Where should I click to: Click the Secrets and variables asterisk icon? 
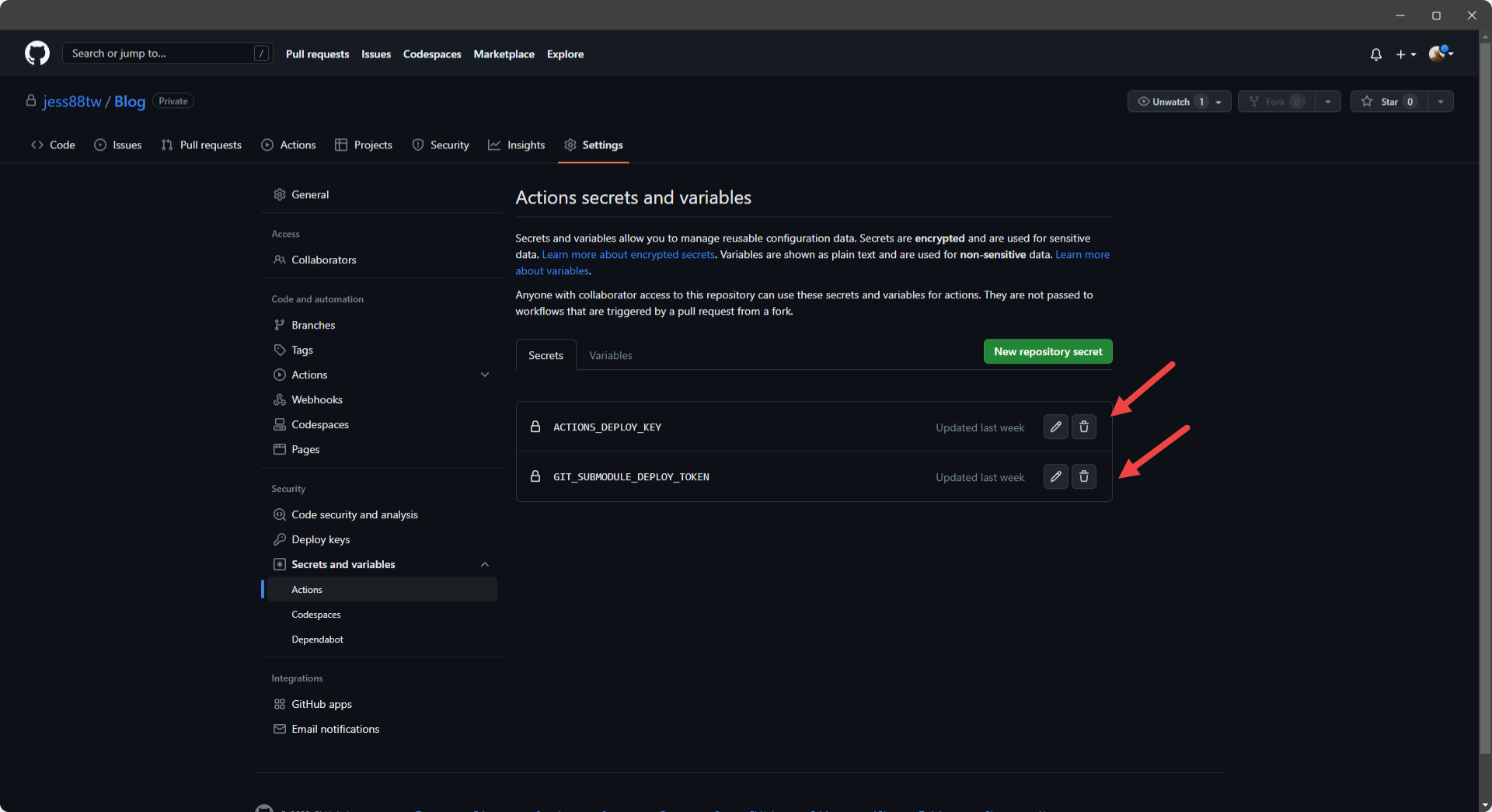tap(280, 565)
